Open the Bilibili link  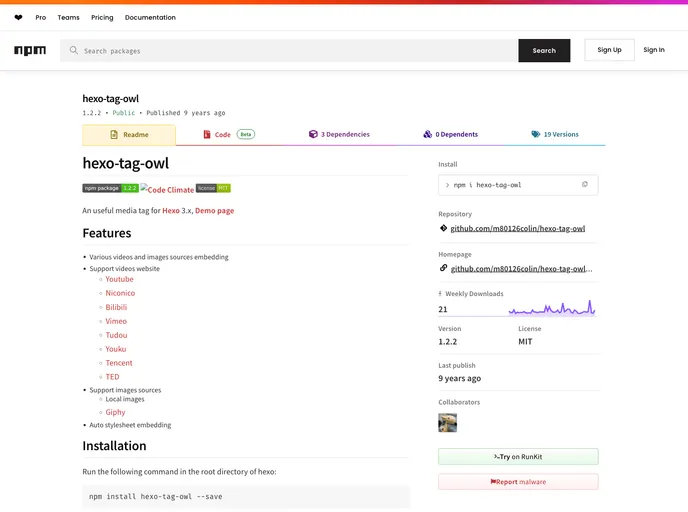tap(116, 307)
